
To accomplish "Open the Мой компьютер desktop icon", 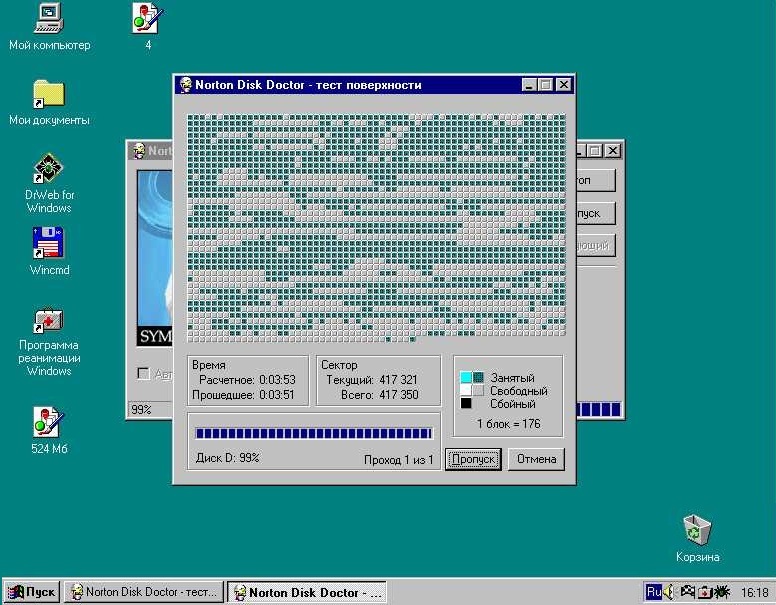I will tap(48, 19).
